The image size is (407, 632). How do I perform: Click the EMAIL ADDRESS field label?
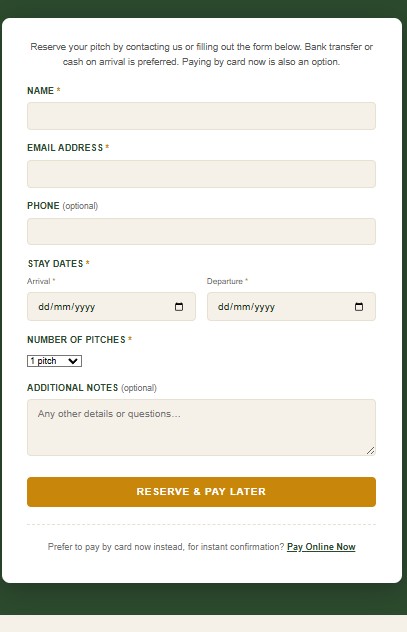coord(65,148)
